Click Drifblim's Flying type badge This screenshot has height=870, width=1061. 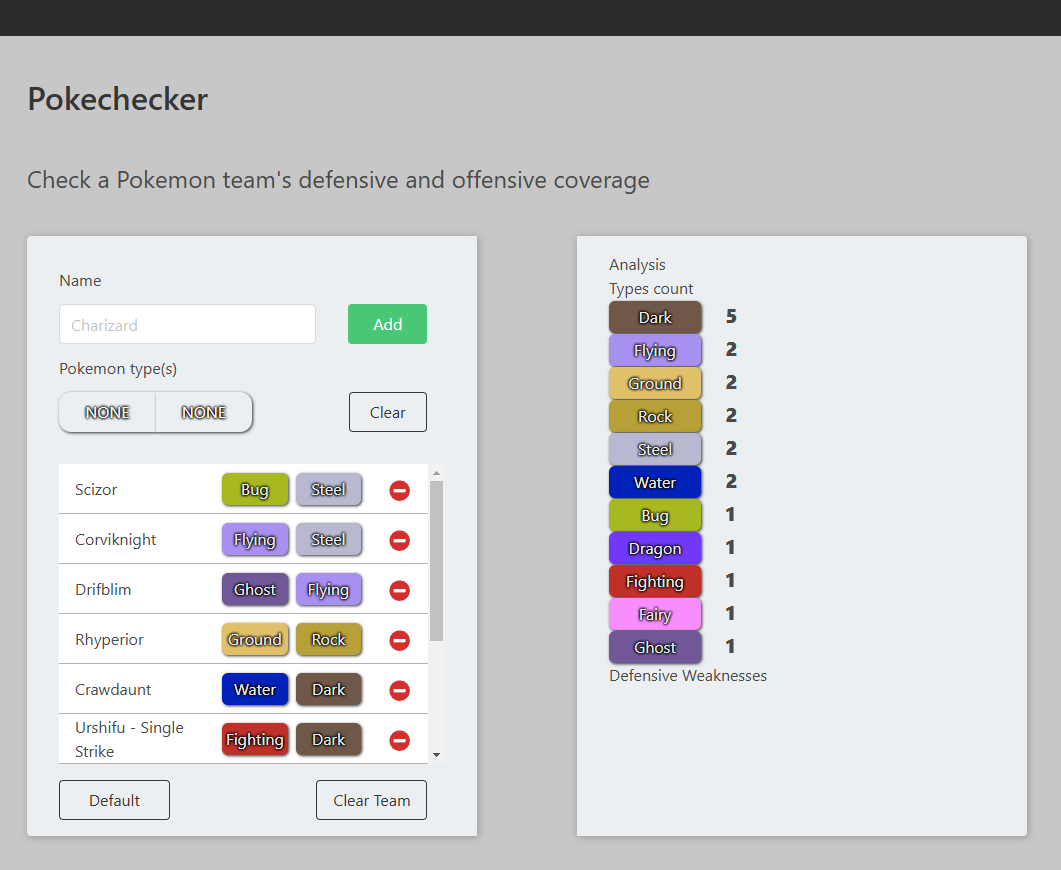click(x=329, y=590)
